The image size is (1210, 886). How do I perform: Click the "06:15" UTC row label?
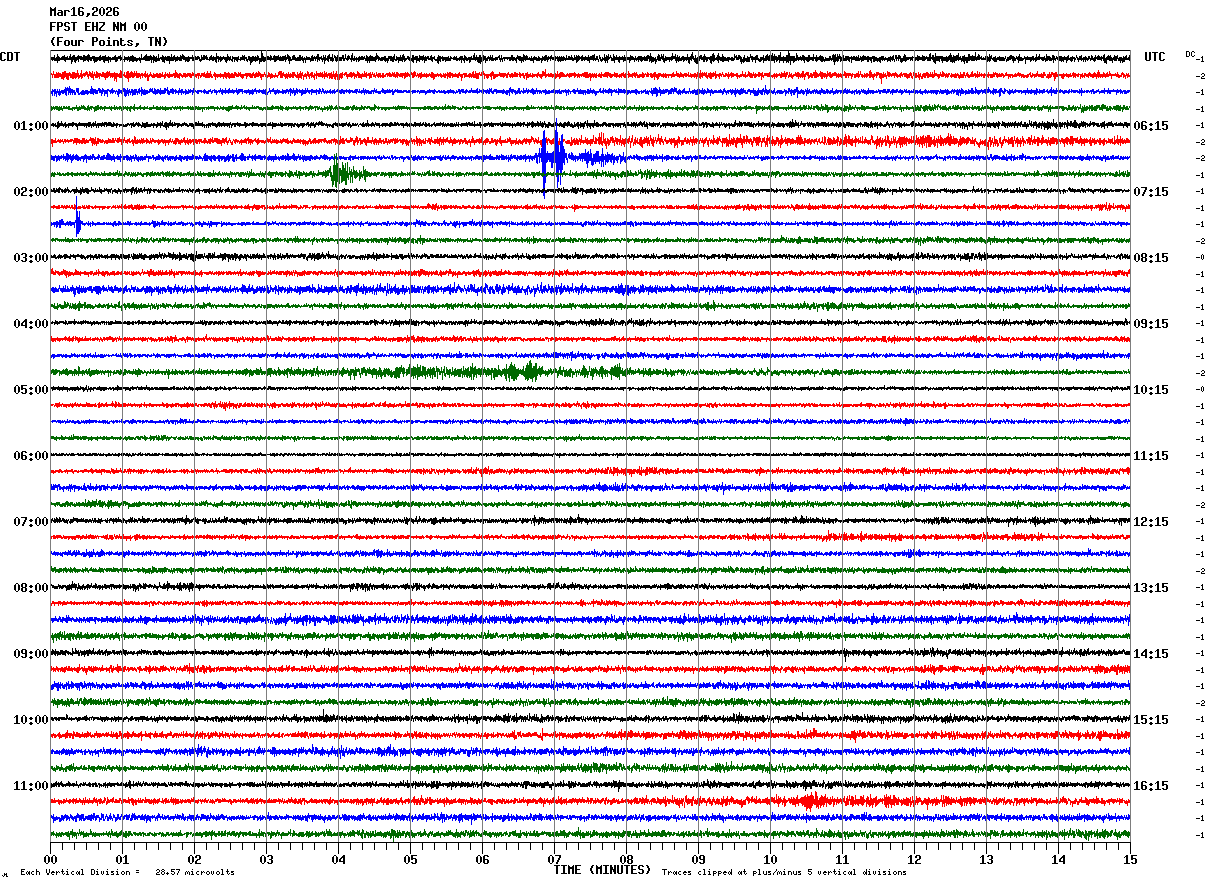pyautogui.click(x=1151, y=126)
